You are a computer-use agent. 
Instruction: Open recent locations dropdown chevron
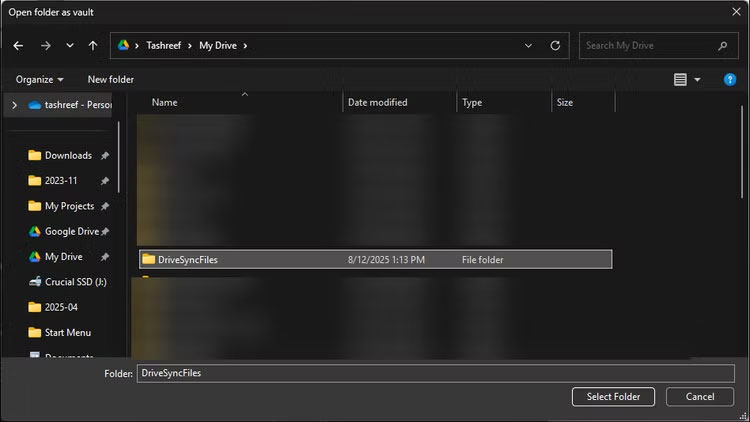click(69, 45)
